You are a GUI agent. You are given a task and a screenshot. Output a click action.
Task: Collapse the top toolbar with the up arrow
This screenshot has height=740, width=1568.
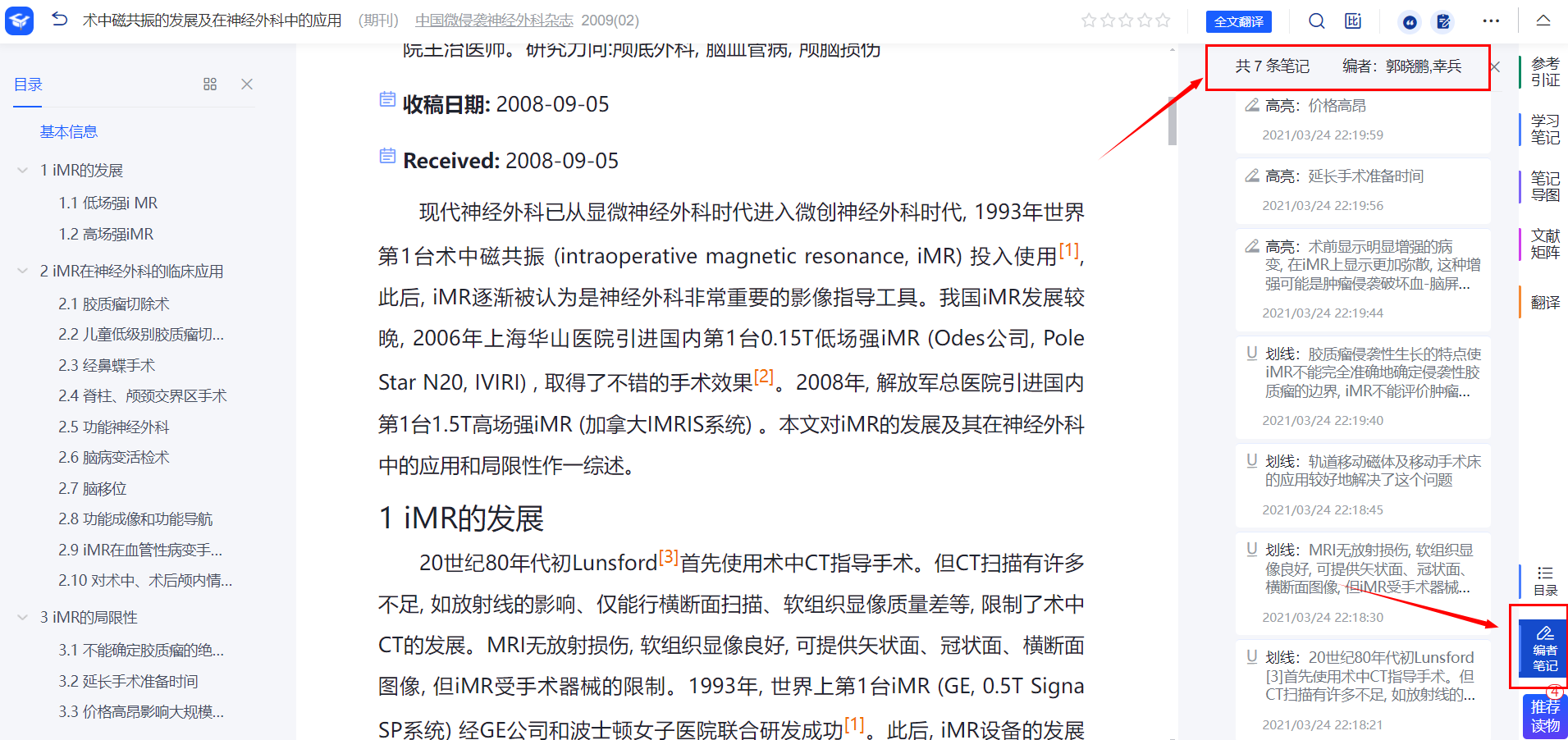point(1543,21)
